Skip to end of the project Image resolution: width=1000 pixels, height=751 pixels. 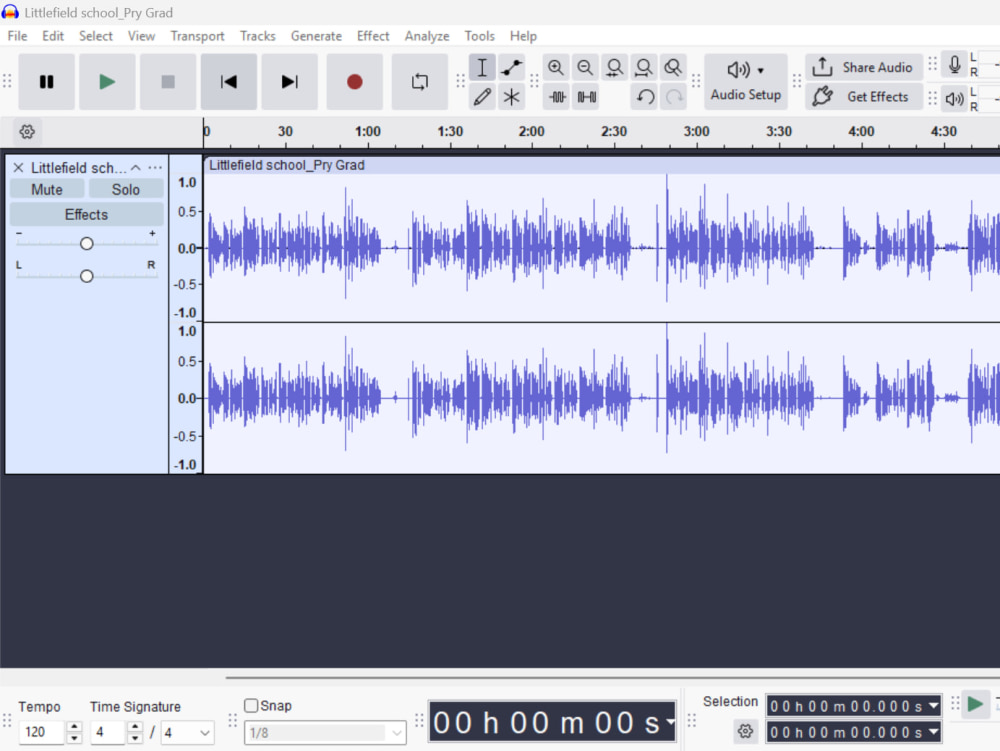(290, 82)
